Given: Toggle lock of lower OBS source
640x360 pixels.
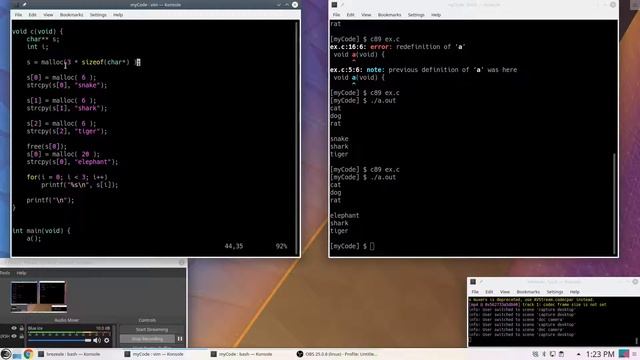Looking at the screenshot, I should point(22,336).
